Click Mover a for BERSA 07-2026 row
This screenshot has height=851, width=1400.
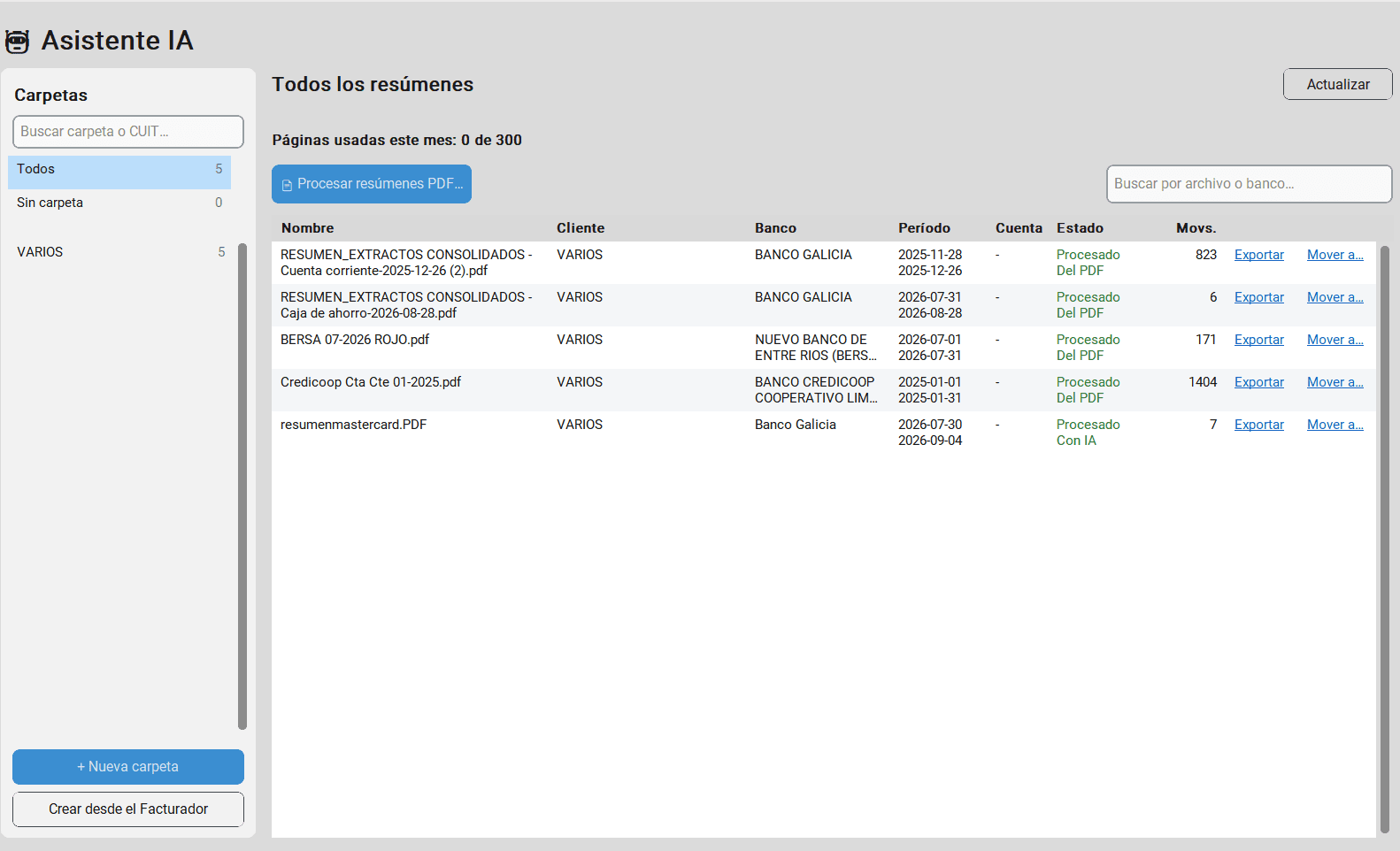pos(1335,340)
